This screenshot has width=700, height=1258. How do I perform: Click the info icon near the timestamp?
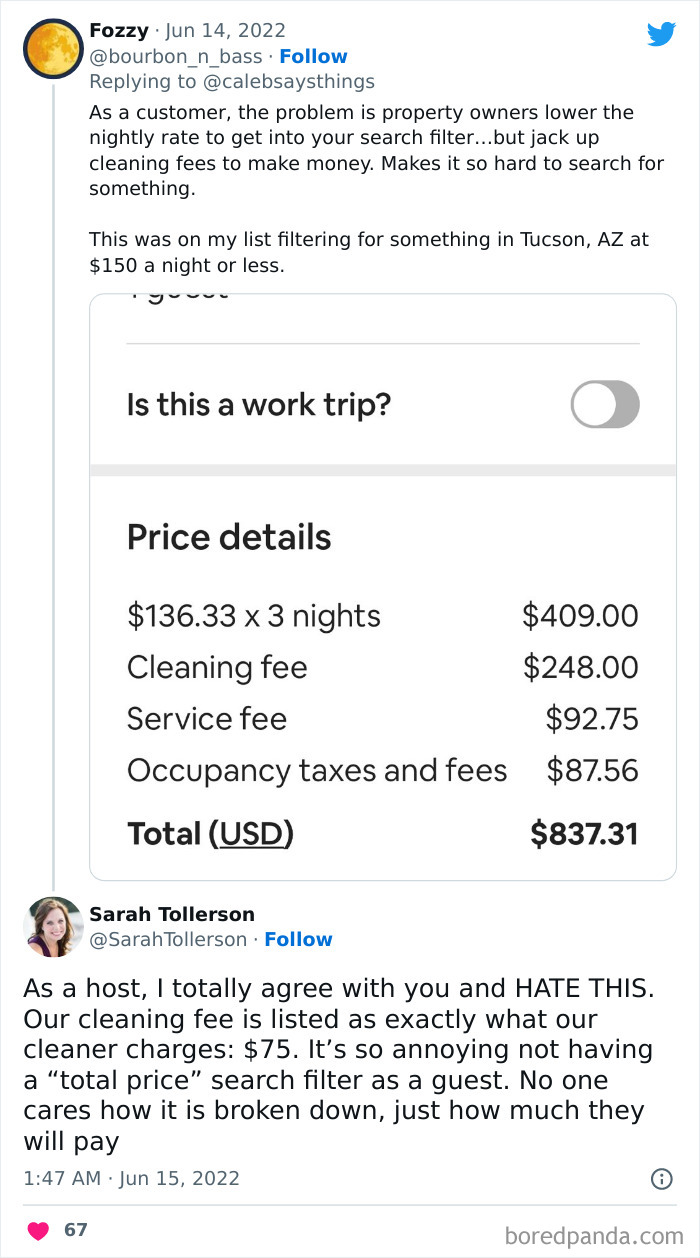click(664, 1178)
